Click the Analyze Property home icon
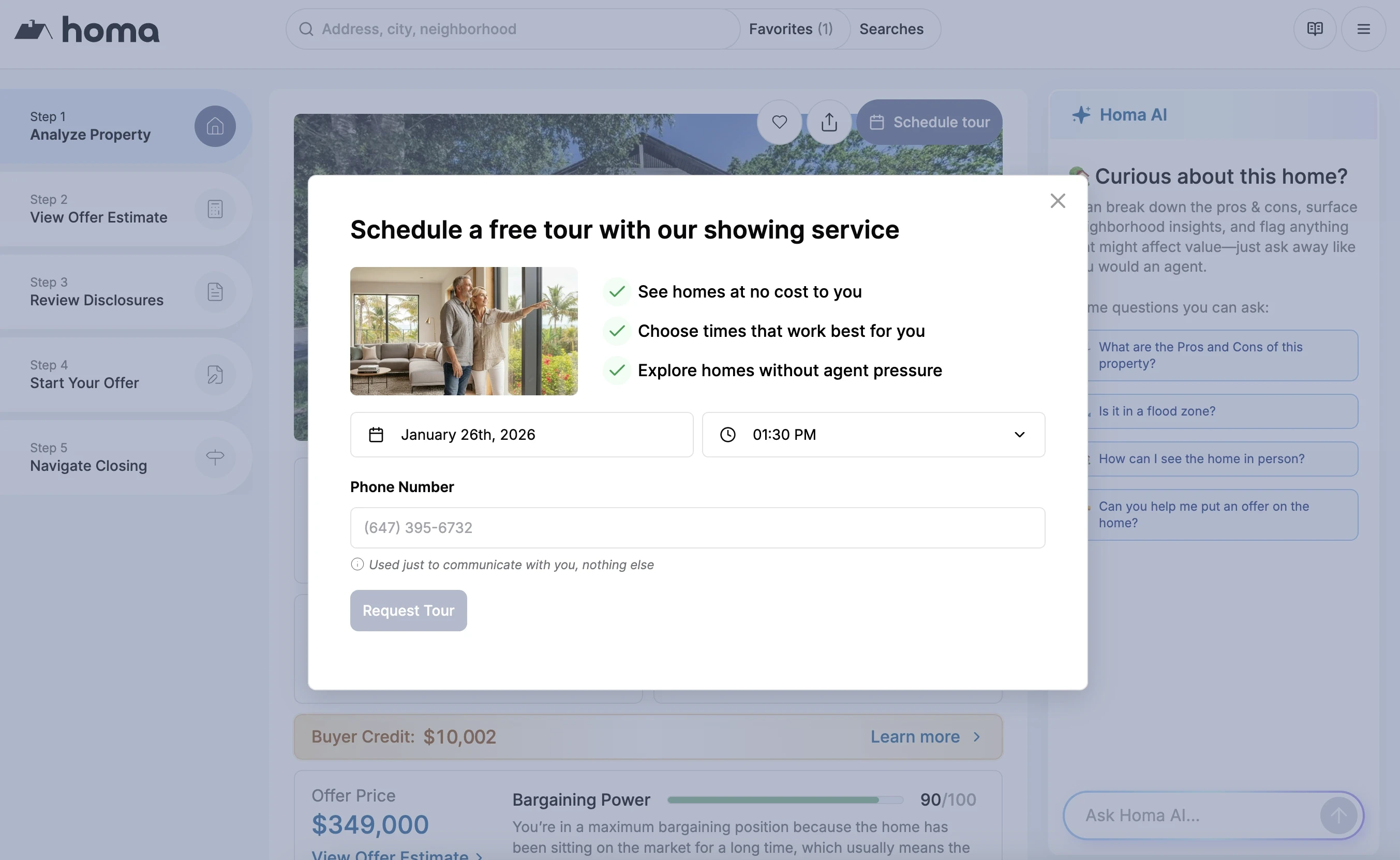The height and width of the screenshot is (860, 1400). coord(215,126)
